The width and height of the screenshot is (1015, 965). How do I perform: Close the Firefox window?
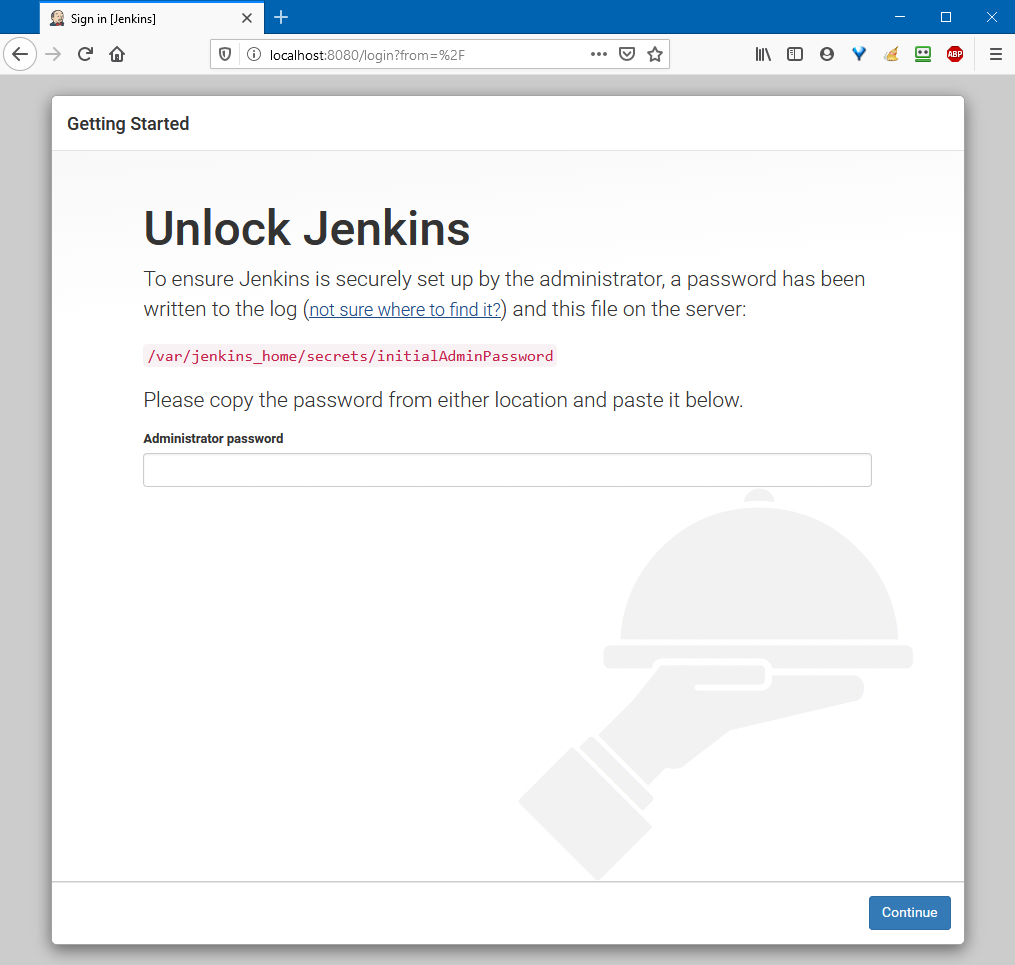(992, 17)
